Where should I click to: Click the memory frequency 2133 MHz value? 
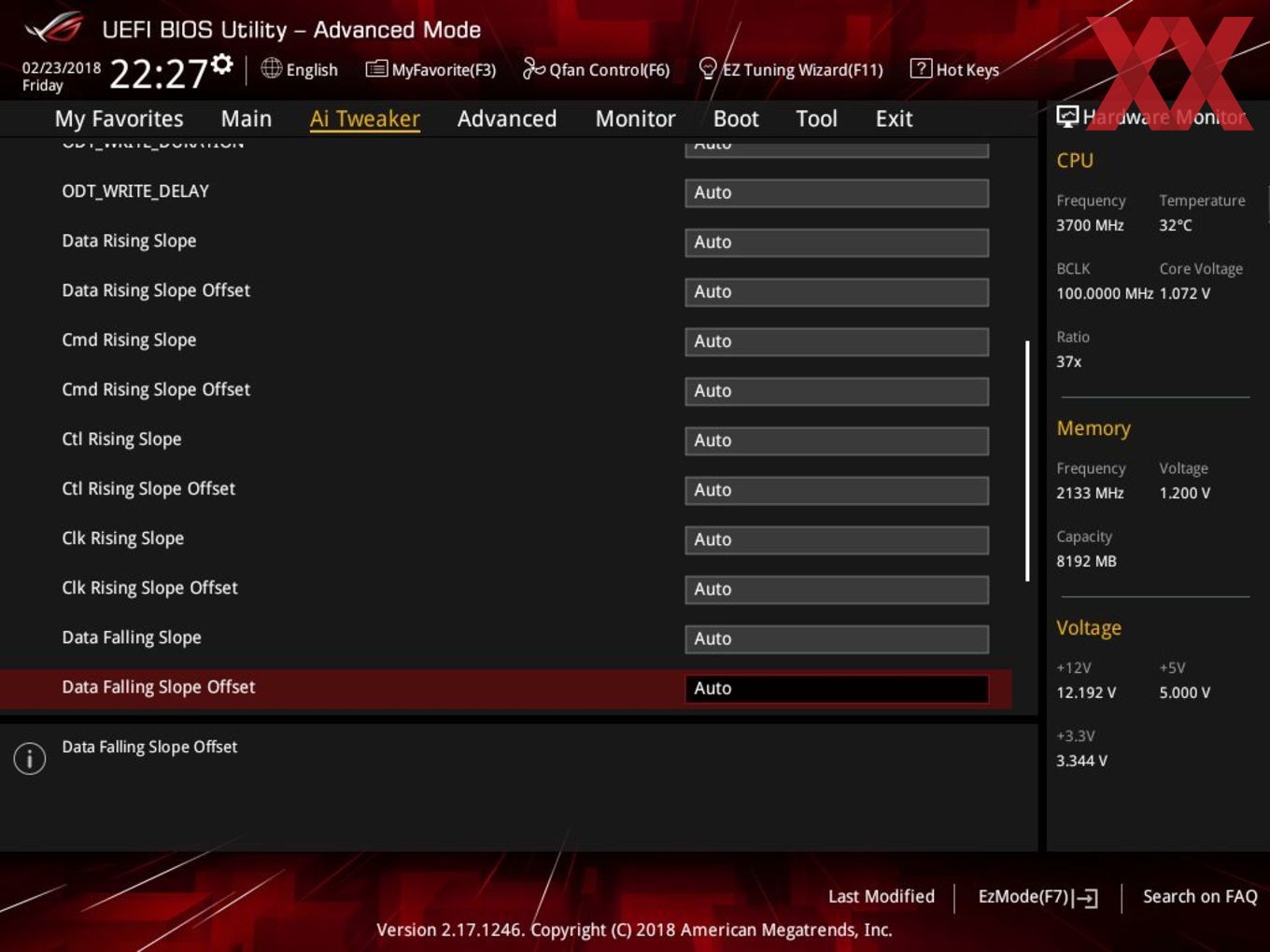pyautogui.click(x=1090, y=493)
